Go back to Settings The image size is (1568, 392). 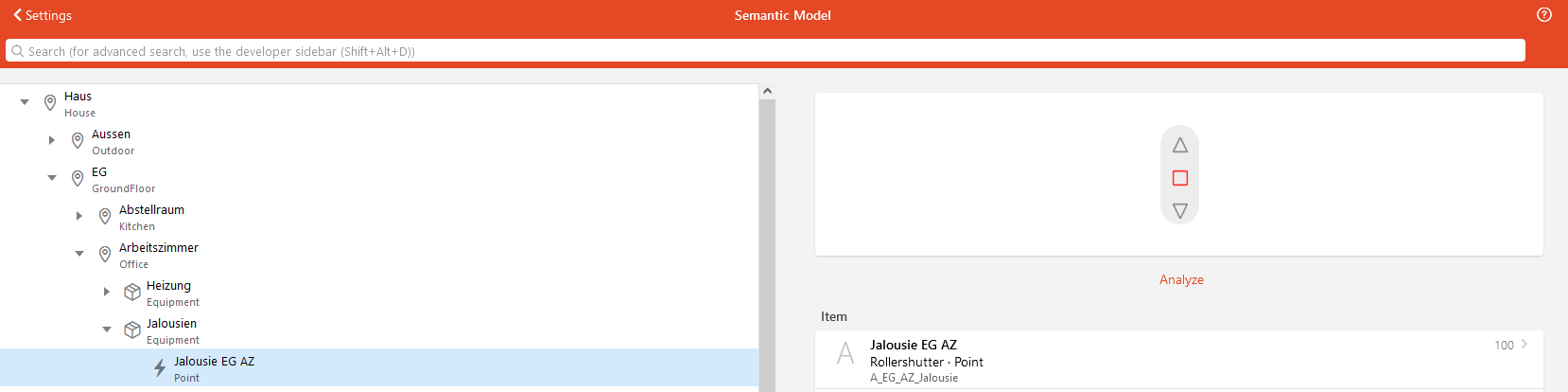coord(43,15)
